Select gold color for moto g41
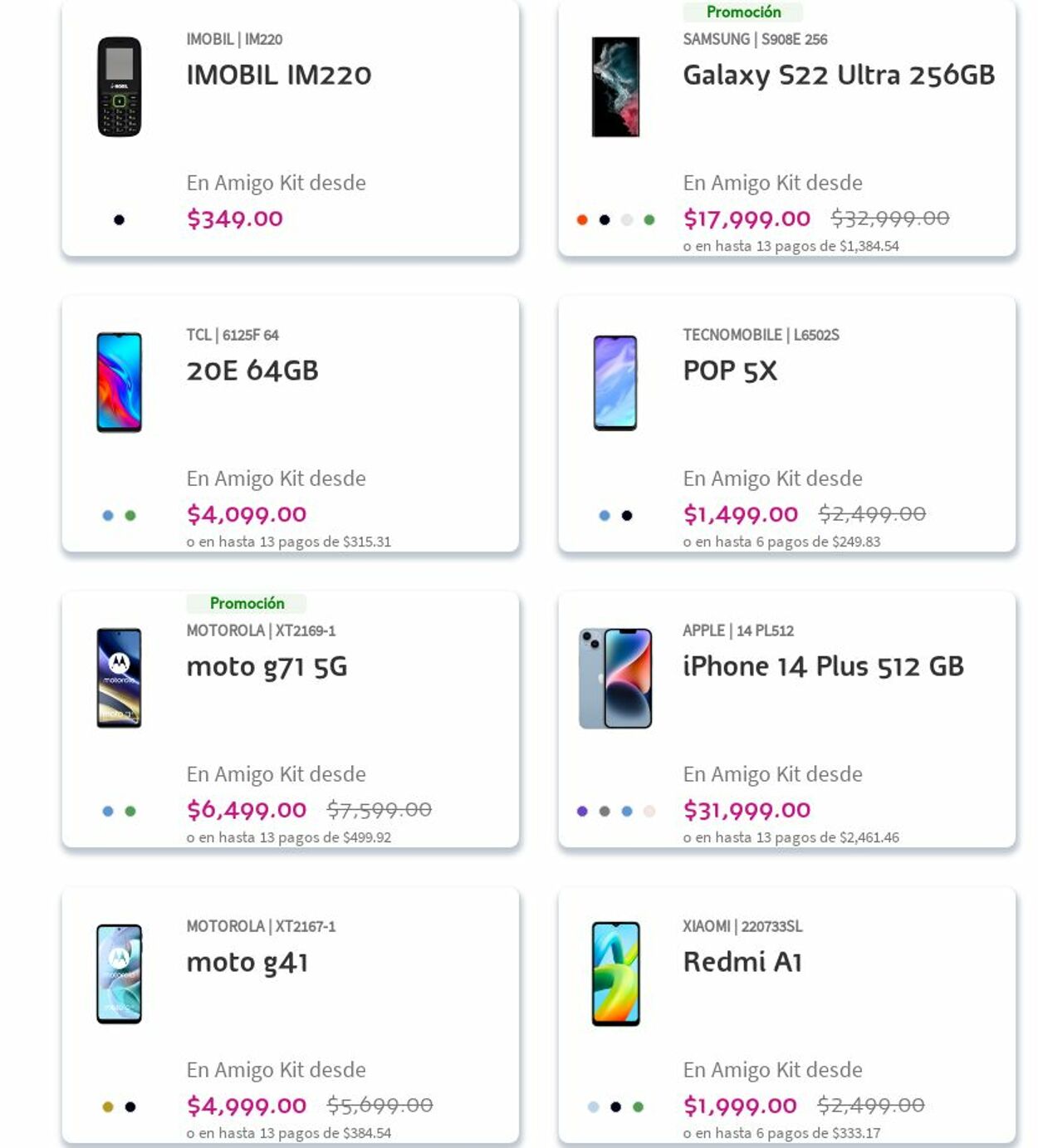This screenshot has width=1038, height=1148. 108,1107
